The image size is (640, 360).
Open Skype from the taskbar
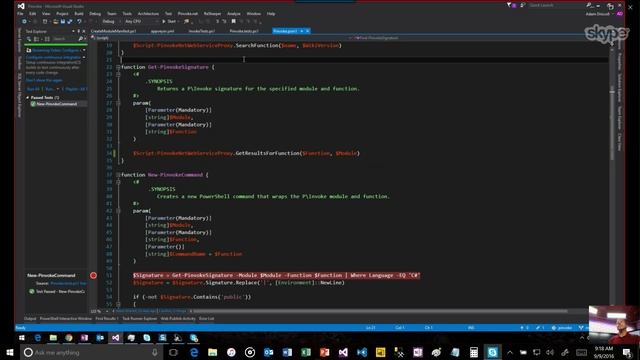(492, 352)
